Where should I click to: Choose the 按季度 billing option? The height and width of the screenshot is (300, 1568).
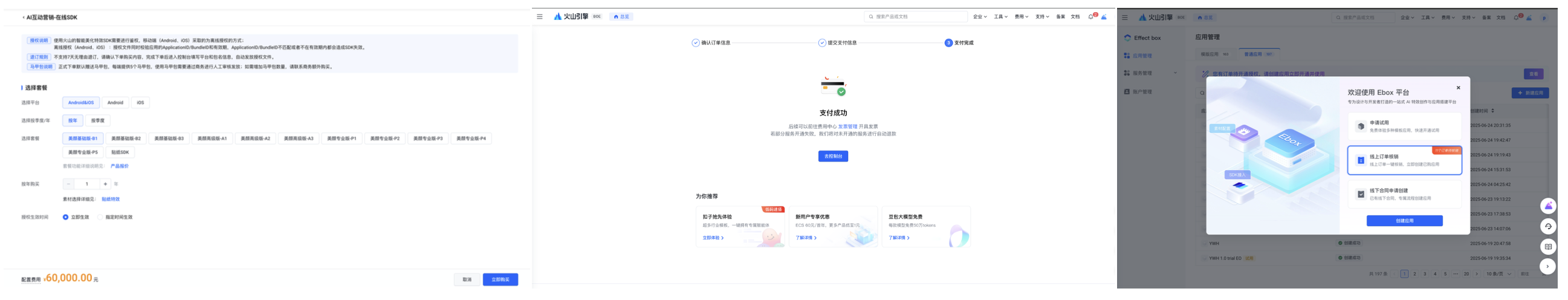click(x=97, y=121)
